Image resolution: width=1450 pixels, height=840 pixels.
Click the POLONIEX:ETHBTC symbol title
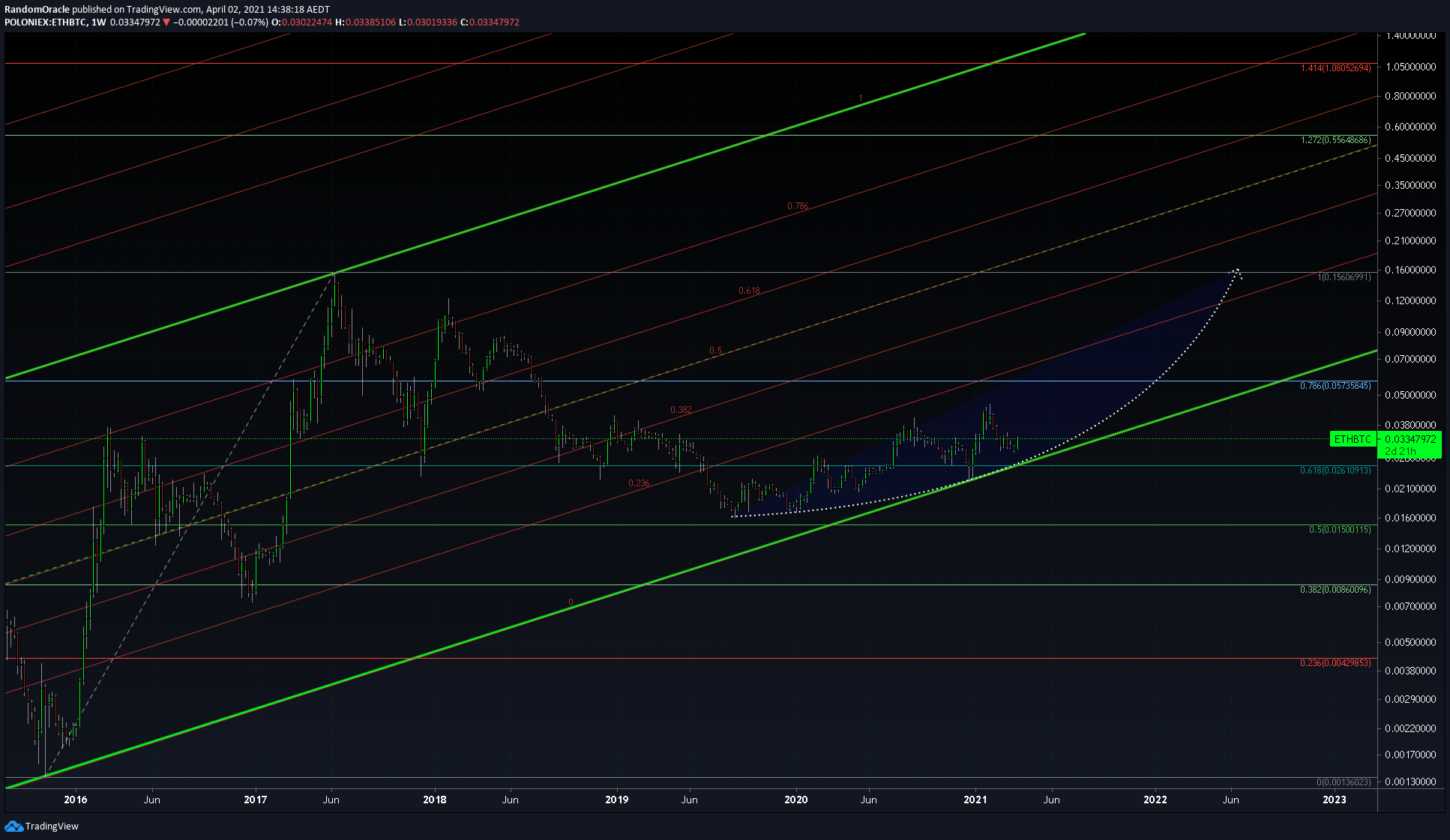point(45,22)
